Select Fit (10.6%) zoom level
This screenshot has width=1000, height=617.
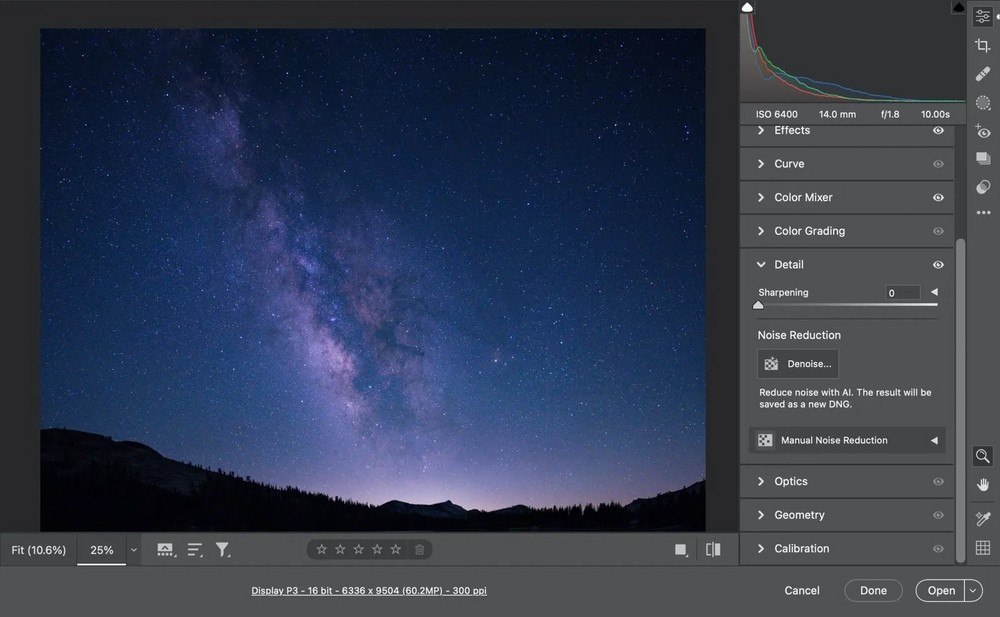click(38, 550)
